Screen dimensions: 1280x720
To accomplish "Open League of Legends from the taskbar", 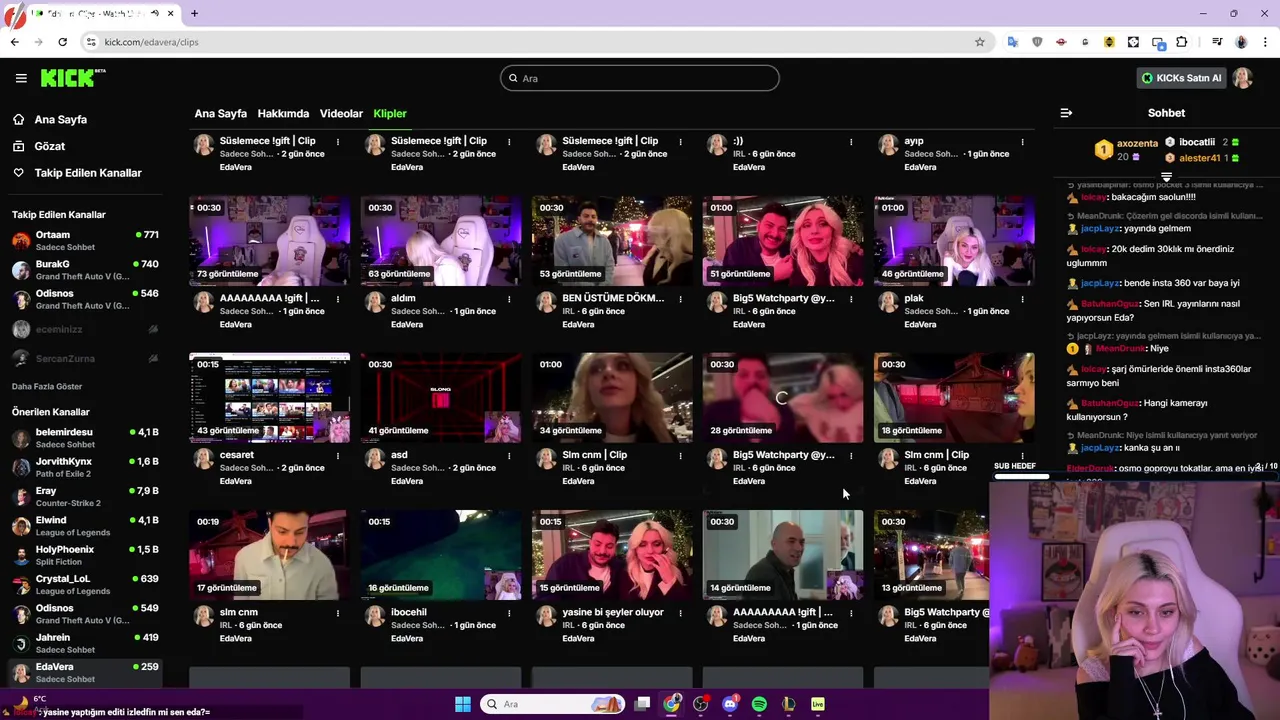I will (x=788, y=704).
